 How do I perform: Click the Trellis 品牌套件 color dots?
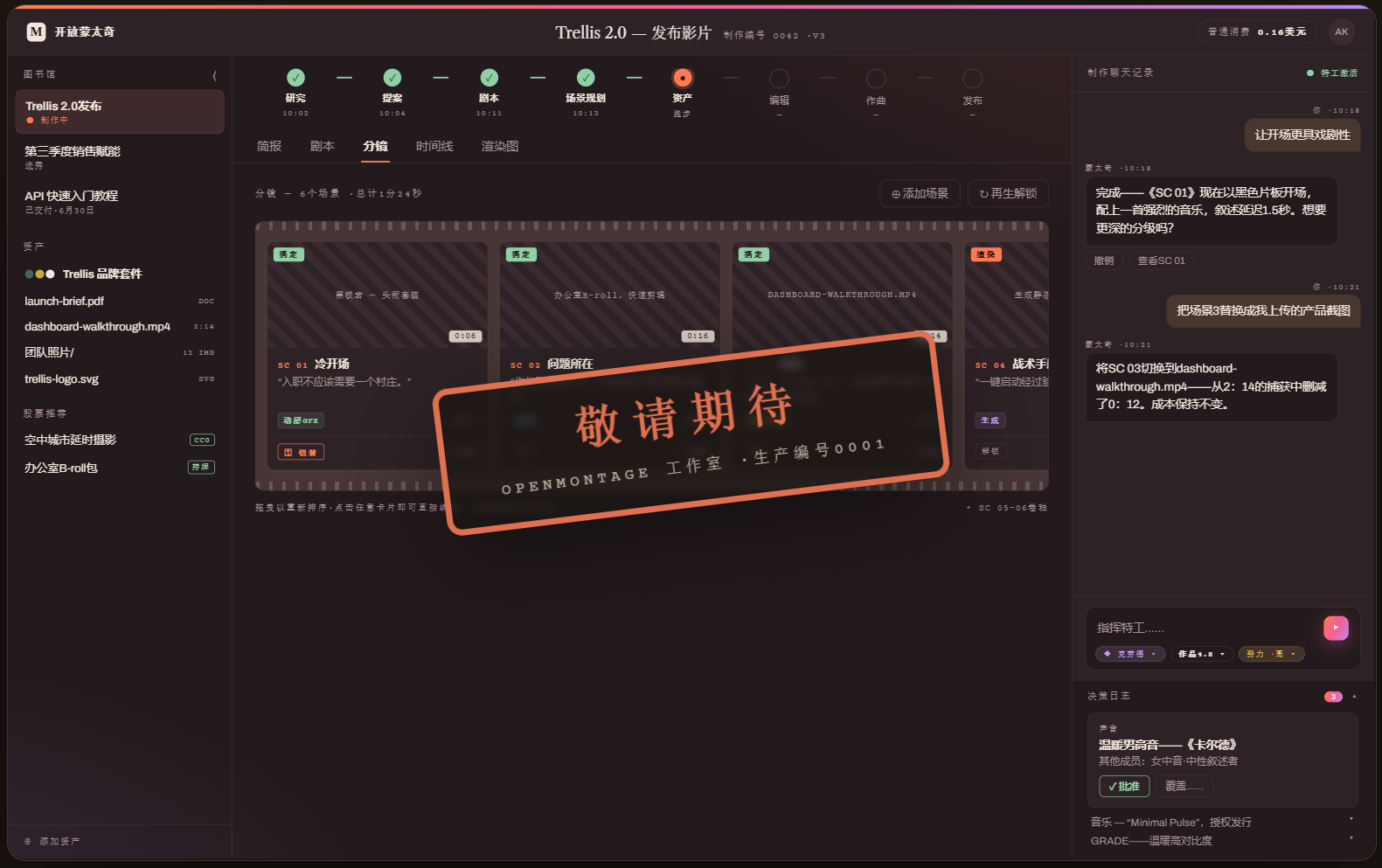[40, 274]
